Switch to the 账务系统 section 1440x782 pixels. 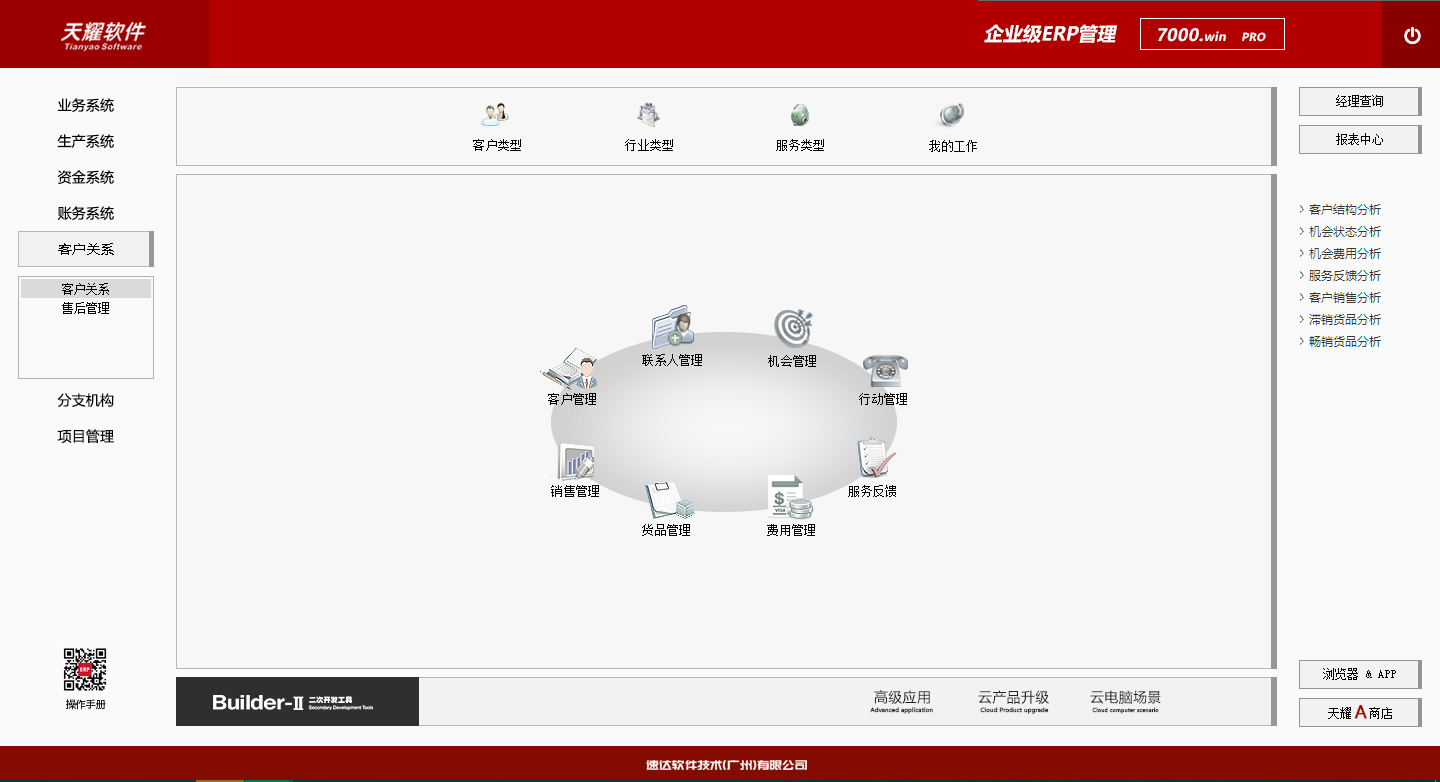point(85,213)
